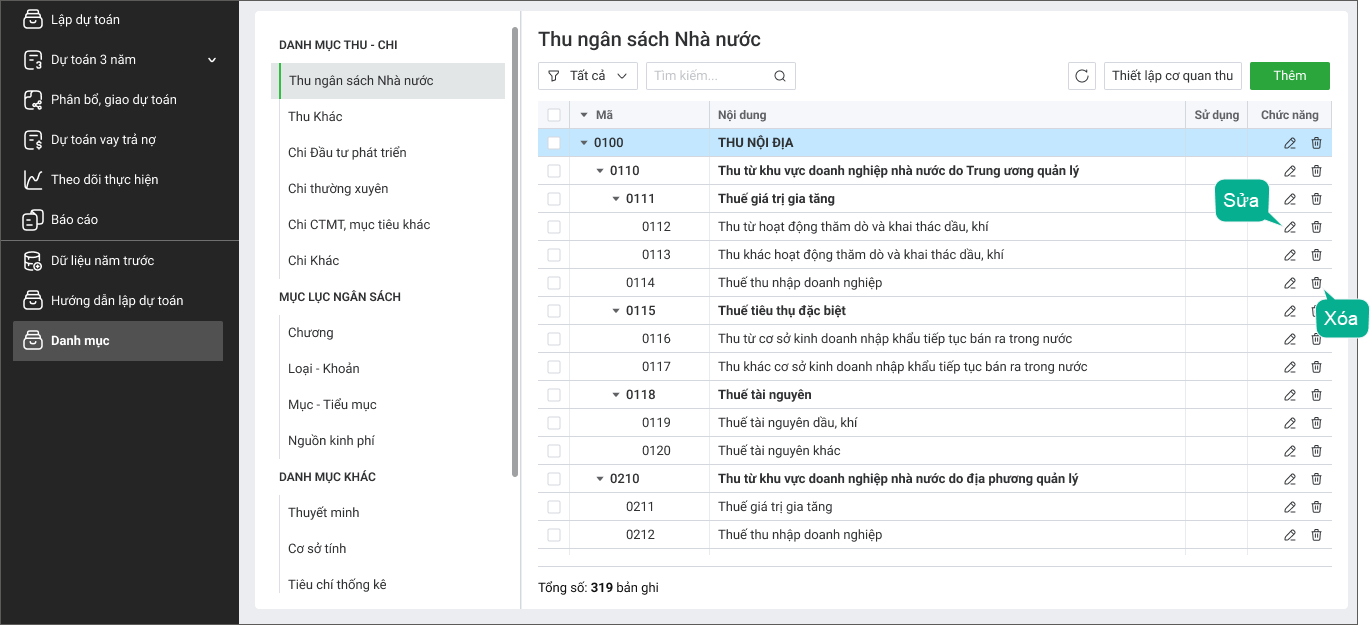The height and width of the screenshot is (625, 1372).
Task: Expand Dự toán 3 năm submenu chevron
Action: [x=212, y=60]
